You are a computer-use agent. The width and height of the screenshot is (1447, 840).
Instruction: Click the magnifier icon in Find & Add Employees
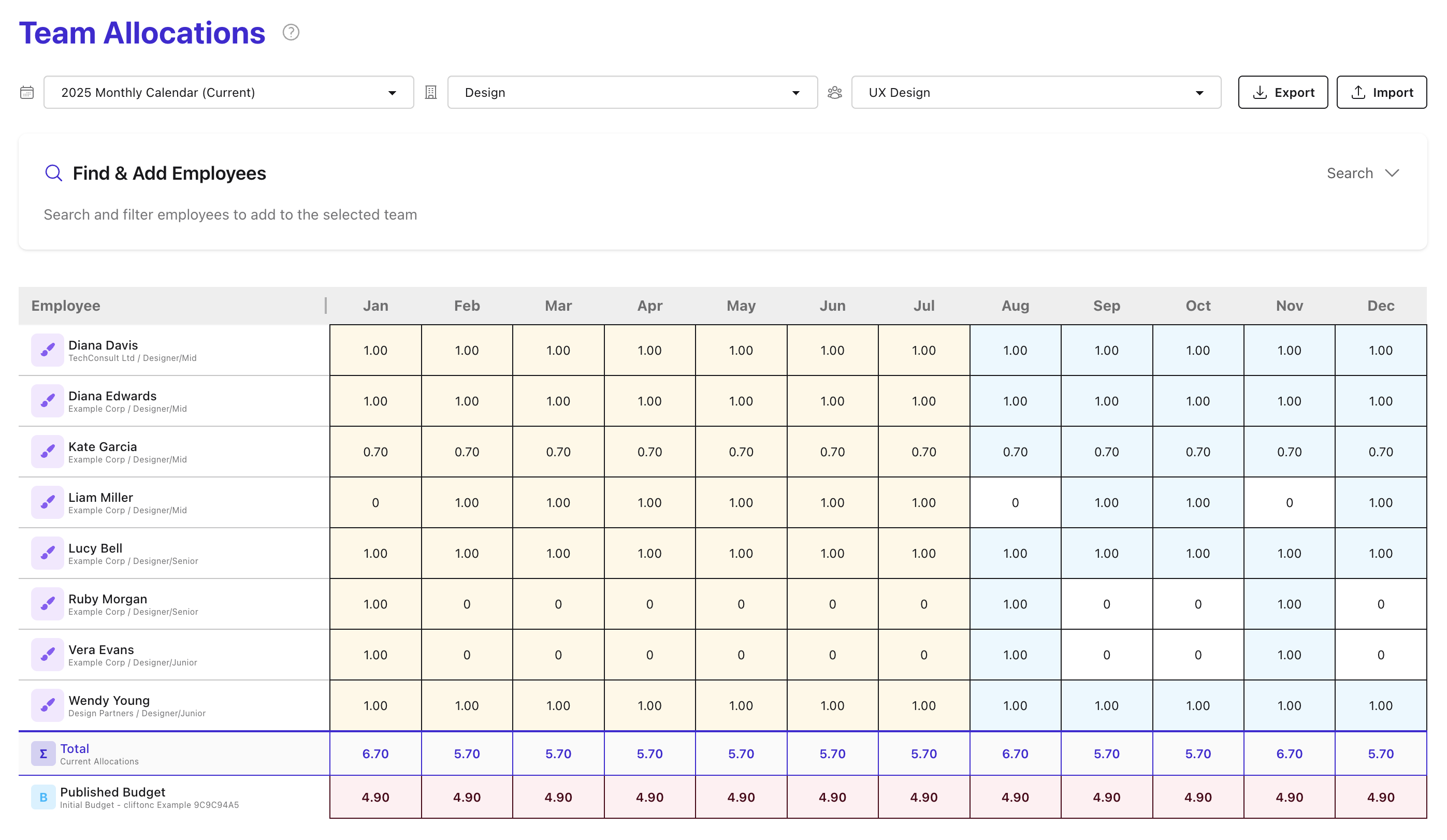[53, 173]
